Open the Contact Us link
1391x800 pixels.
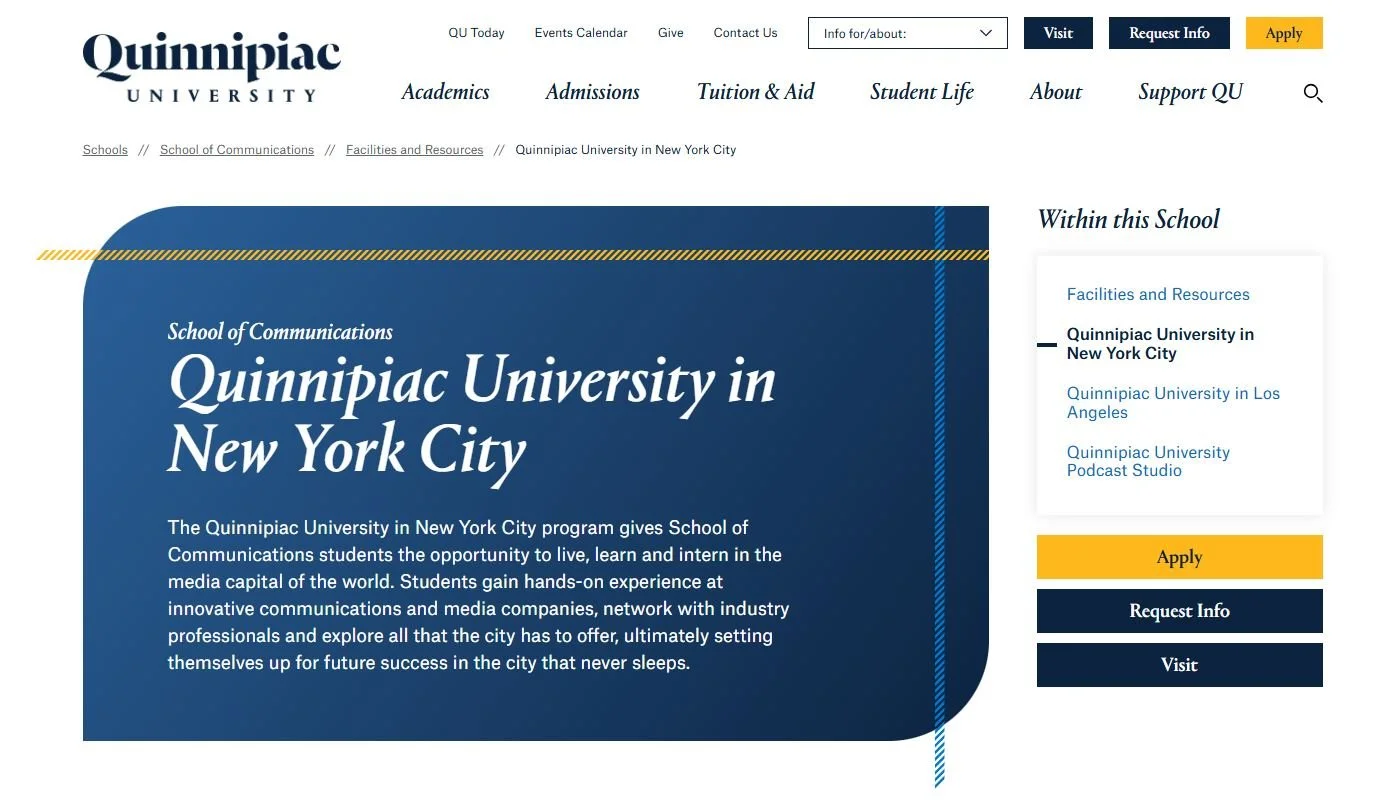click(x=745, y=33)
